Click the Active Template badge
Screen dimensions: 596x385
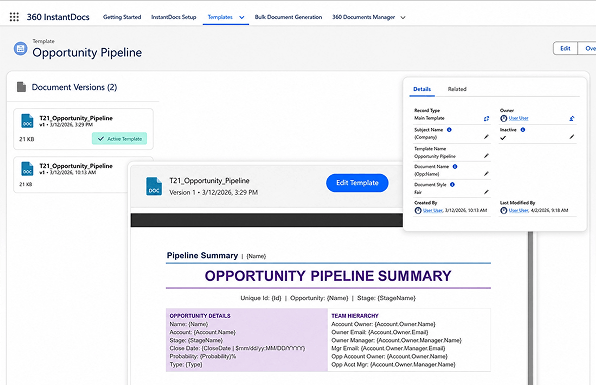click(x=119, y=139)
